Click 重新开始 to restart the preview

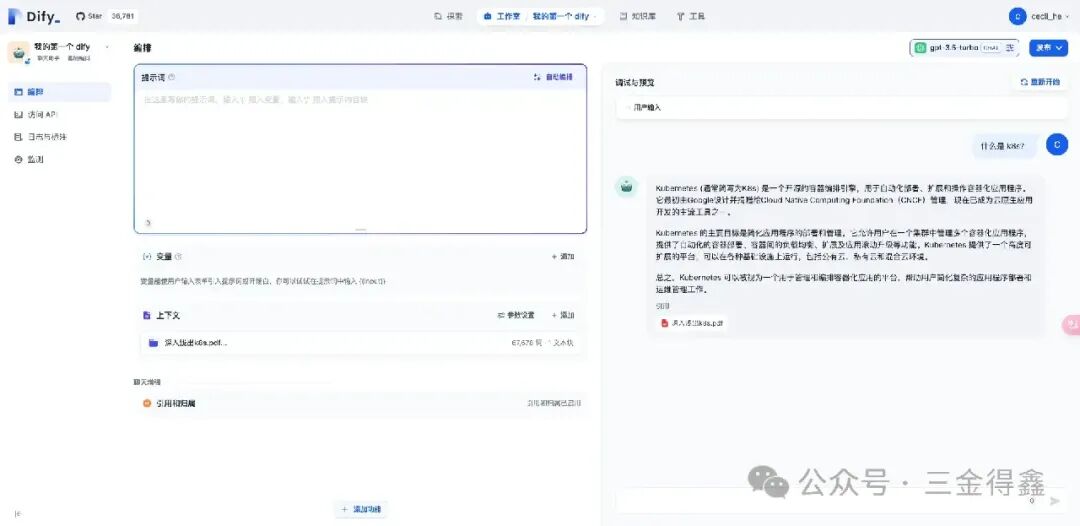1040,81
